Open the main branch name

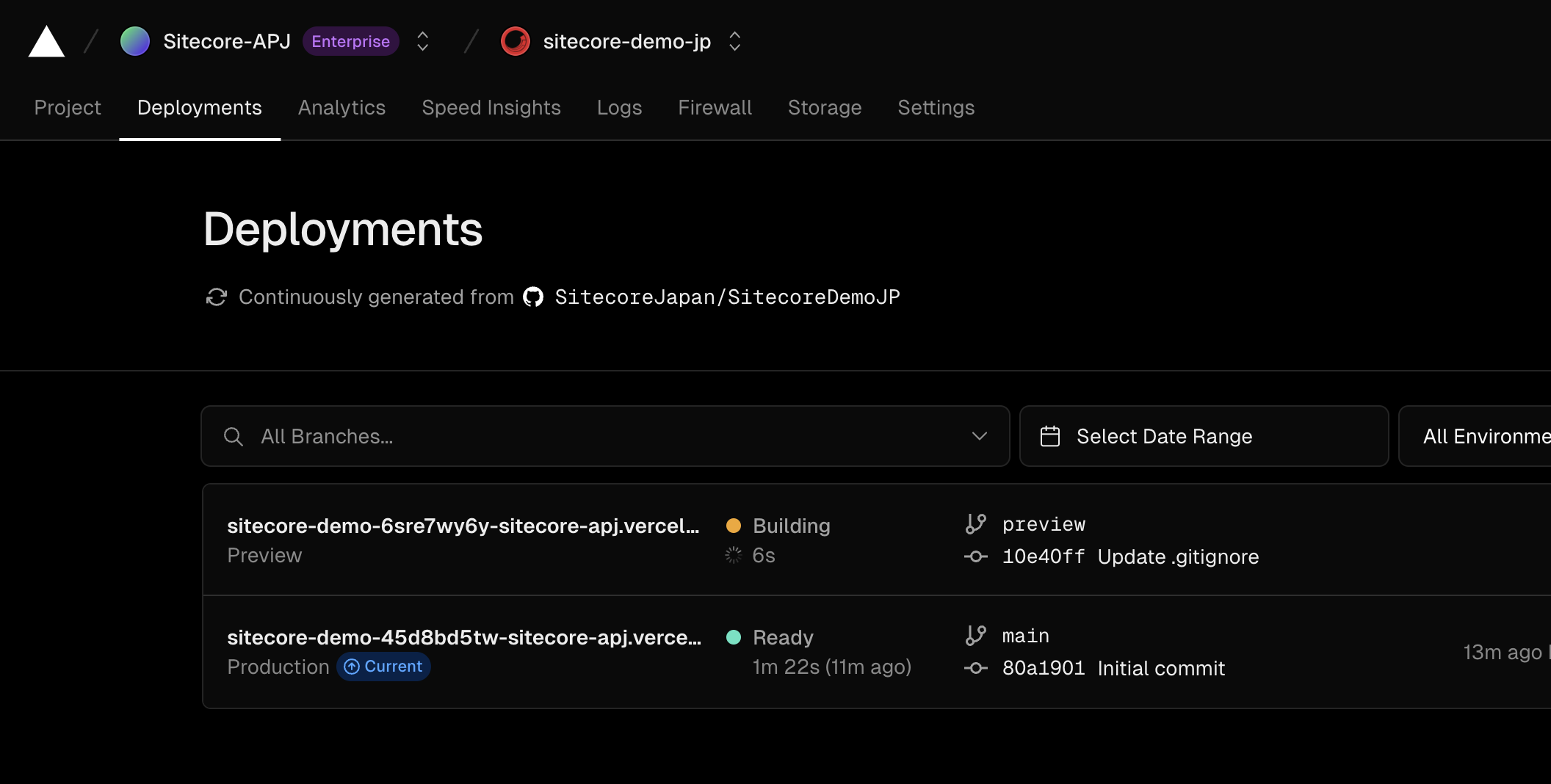pyautogui.click(x=1026, y=636)
